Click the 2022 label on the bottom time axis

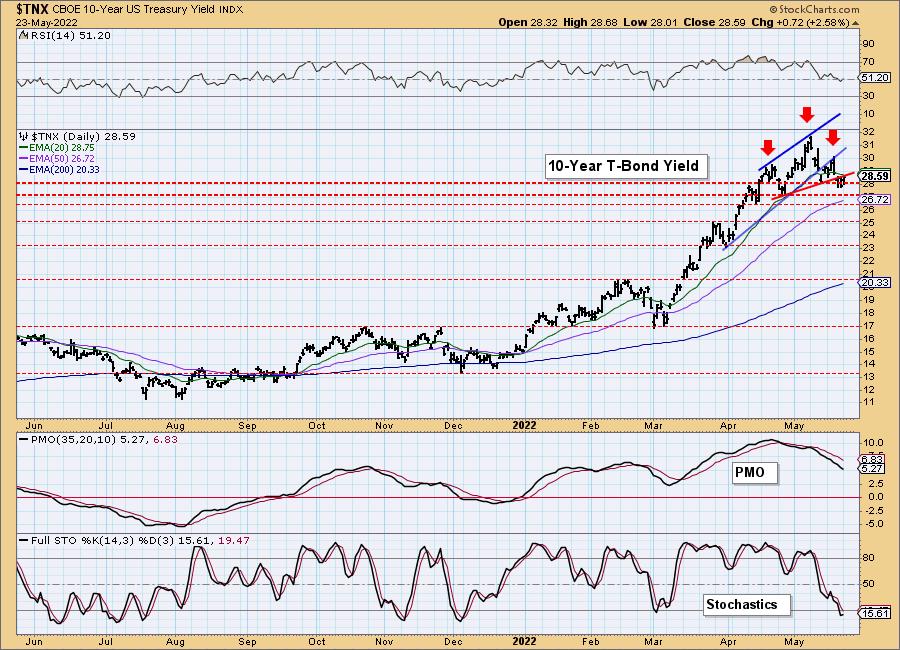(524, 641)
